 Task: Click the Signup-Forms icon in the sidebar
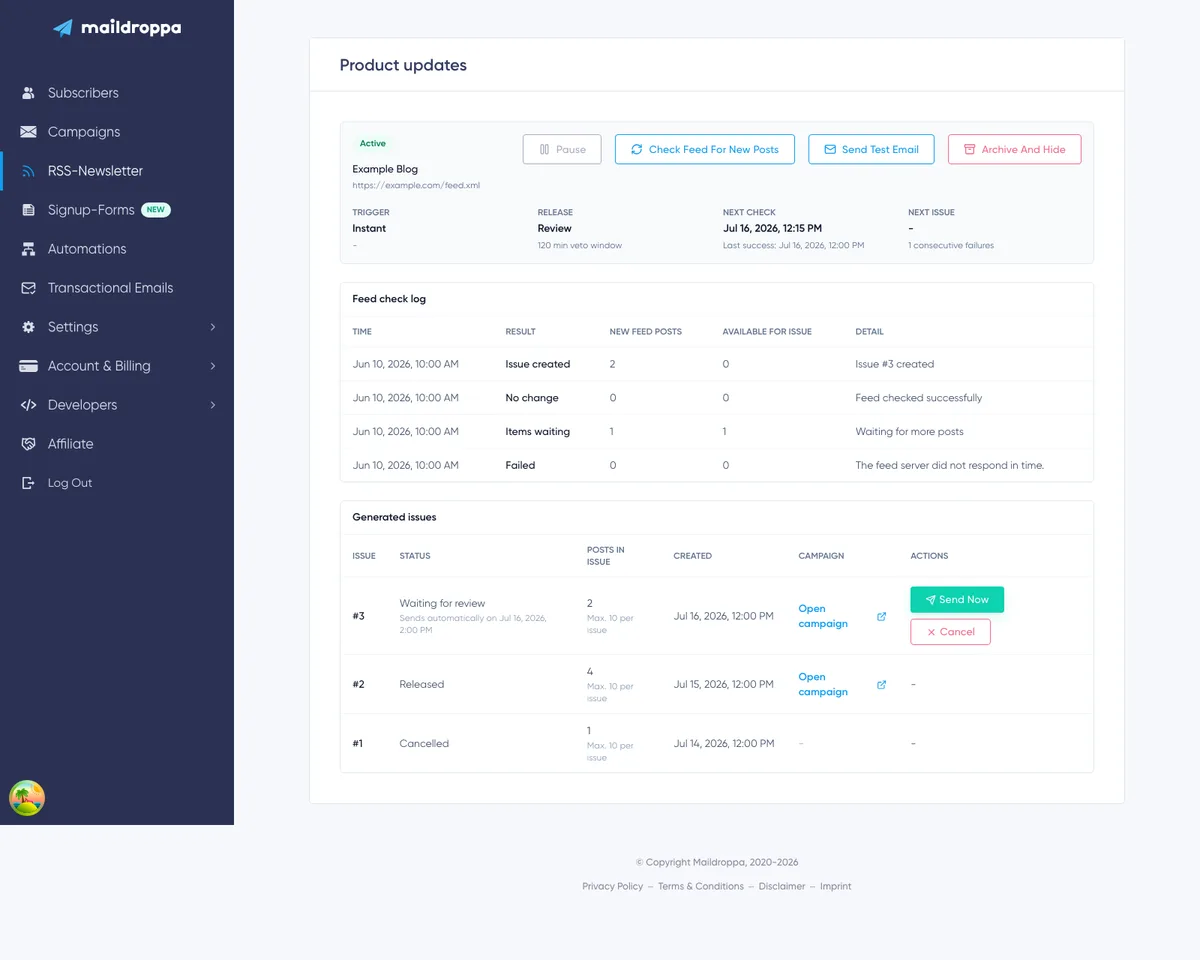(28, 210)
